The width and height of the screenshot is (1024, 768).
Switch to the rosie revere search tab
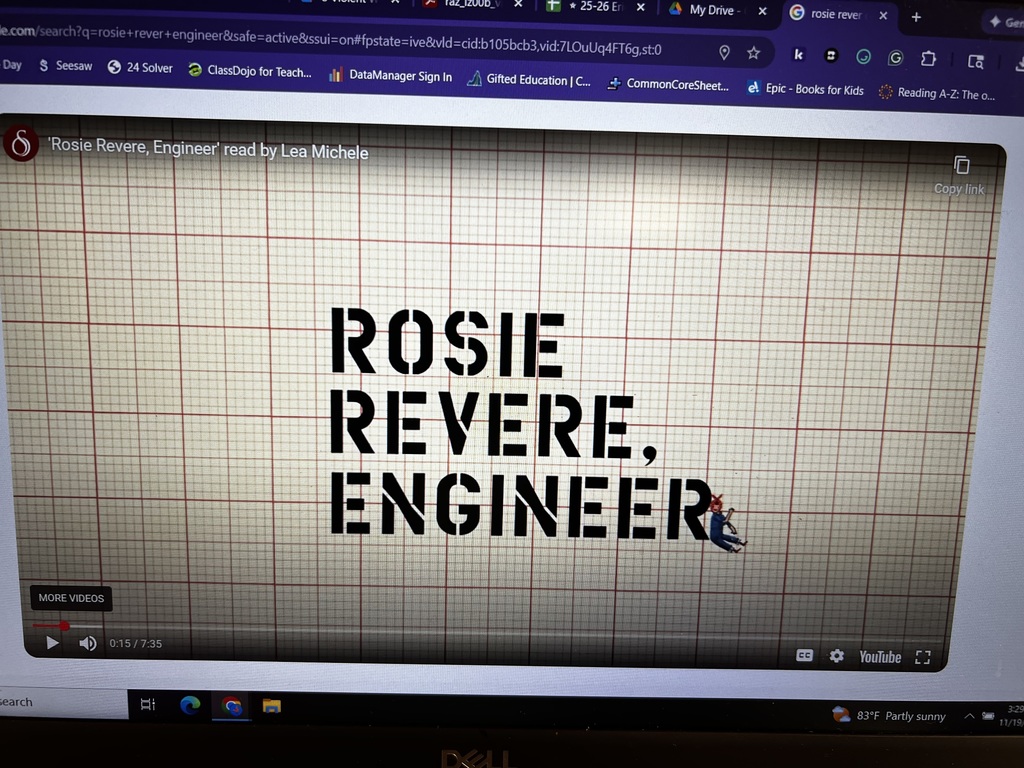[x=836, y=16]
